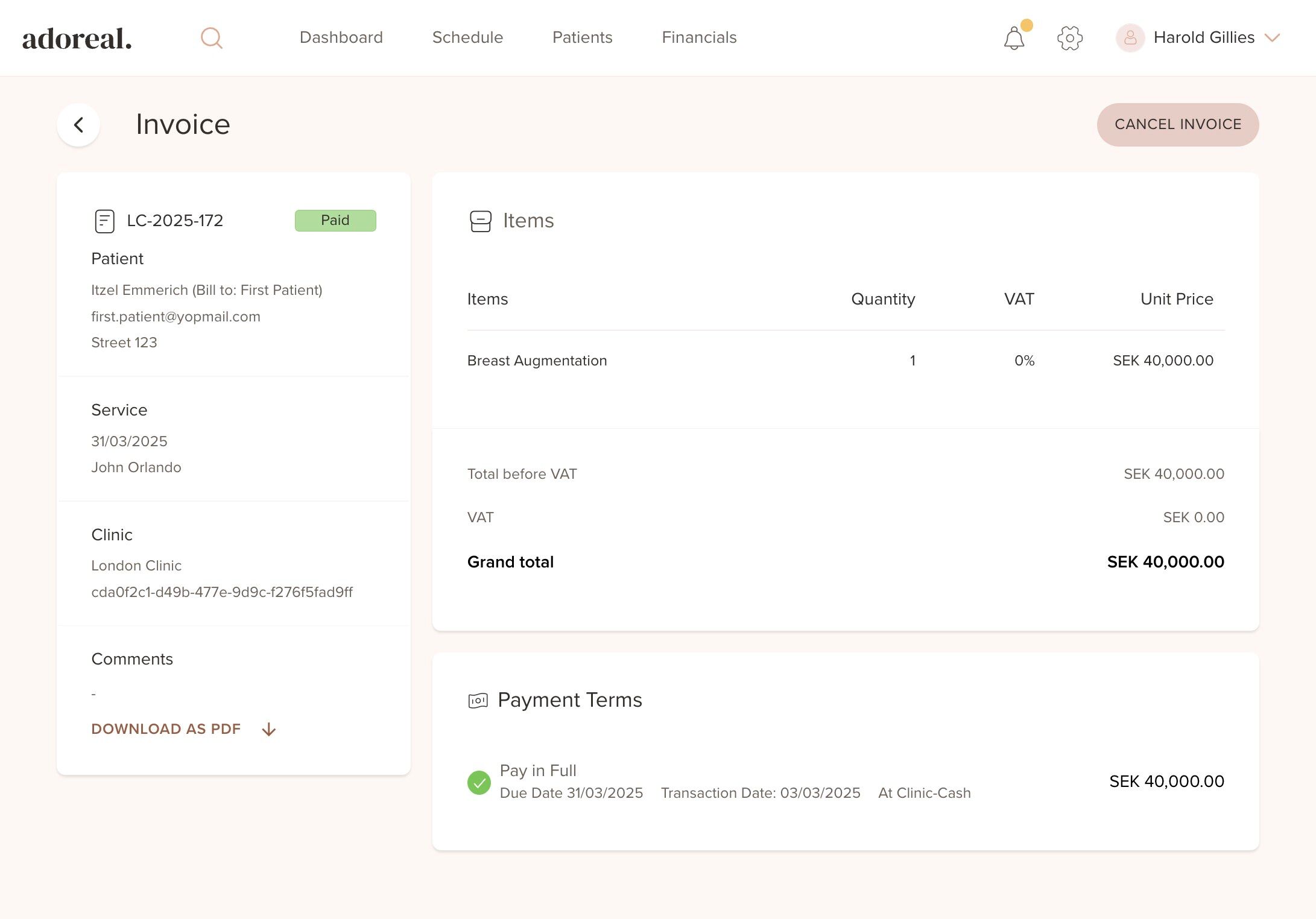
Task: Open the Financials menu
Action: tap(699, 37)
